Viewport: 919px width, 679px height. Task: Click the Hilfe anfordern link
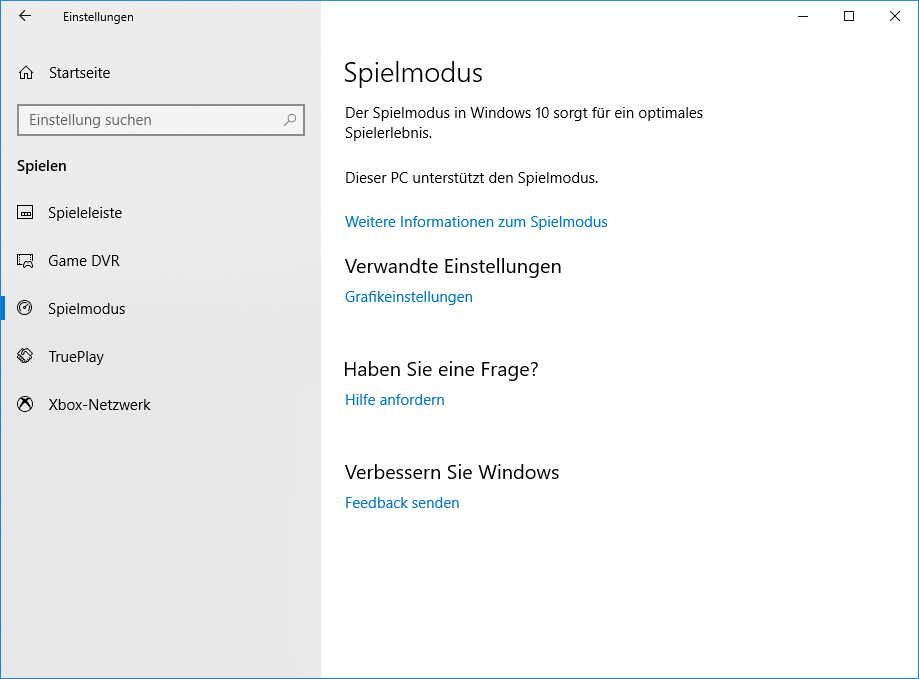(394, 400)
